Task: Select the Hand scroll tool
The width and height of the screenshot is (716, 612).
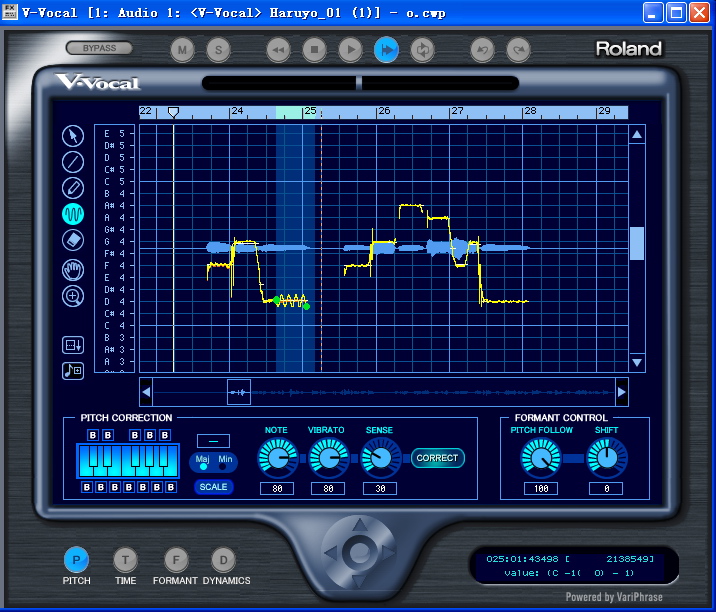Action: (73, 270)
